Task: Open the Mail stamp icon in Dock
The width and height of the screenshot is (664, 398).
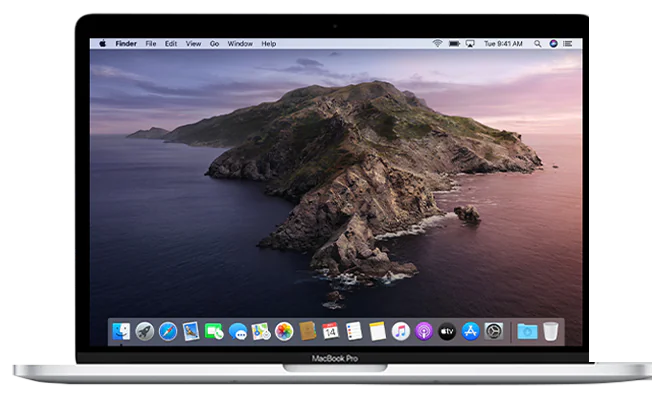Action: [x=191, y=332]
